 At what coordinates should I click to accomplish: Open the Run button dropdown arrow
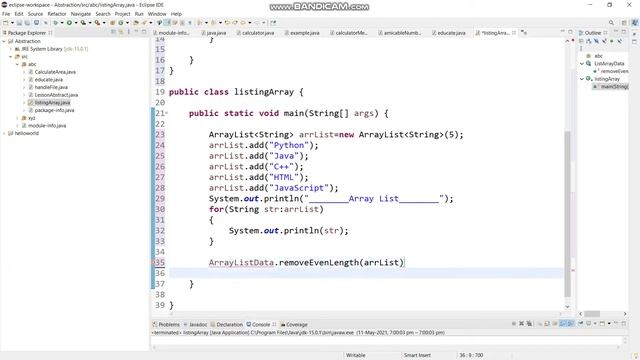76,23
